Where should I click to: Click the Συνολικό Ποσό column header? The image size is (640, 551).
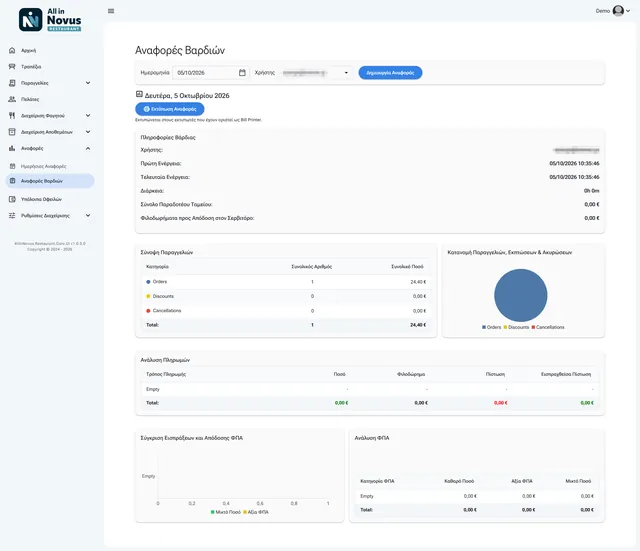(407, 267)
